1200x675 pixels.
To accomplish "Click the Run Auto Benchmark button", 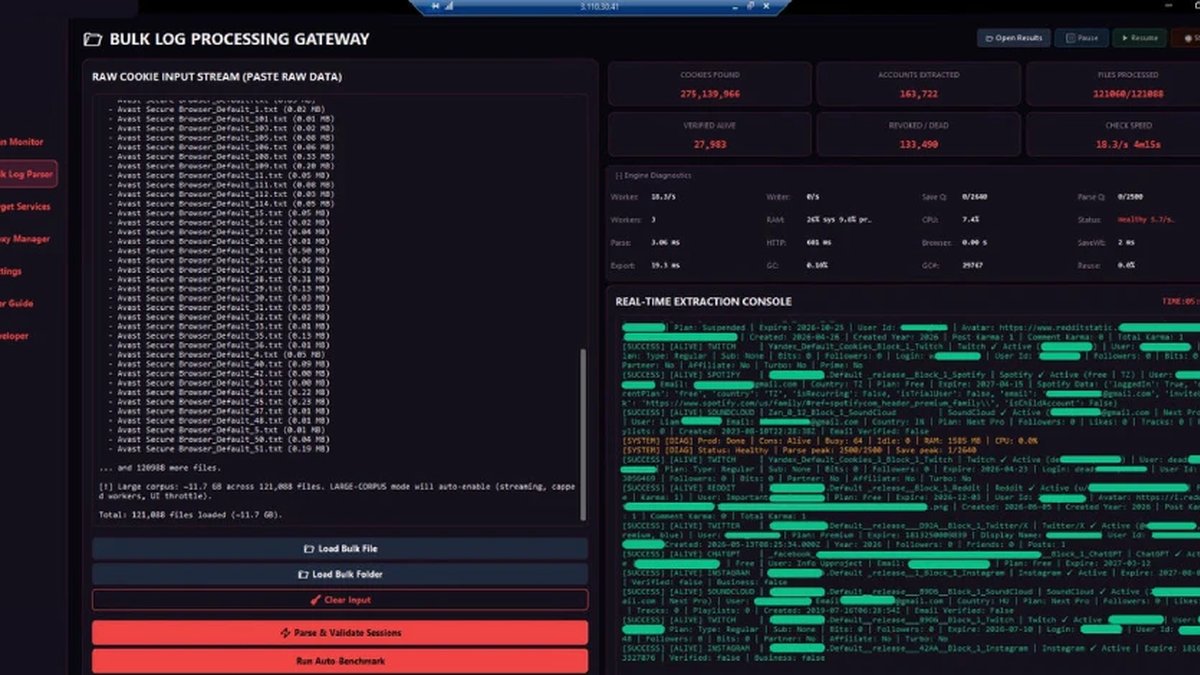I will pyautogui.click(x=340, y=661).
